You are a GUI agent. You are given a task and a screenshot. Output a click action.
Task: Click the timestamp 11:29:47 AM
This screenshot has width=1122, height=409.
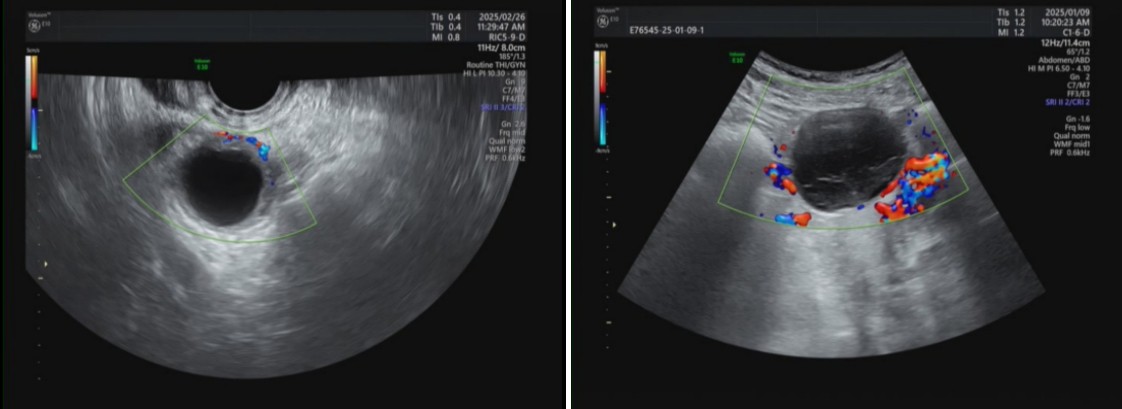coord(502,27)
